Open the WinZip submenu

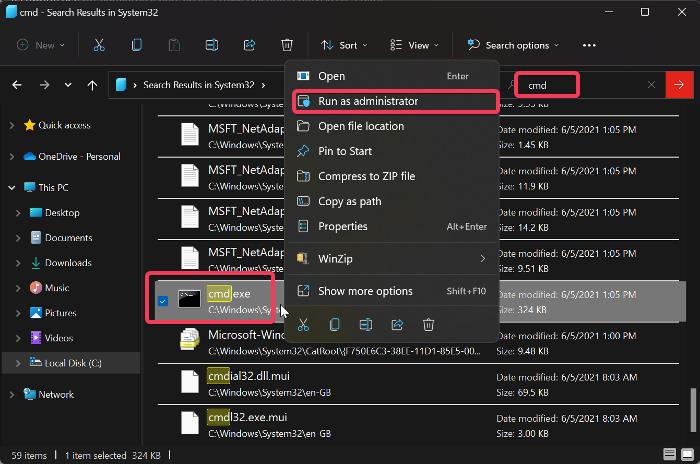[392, 259]
